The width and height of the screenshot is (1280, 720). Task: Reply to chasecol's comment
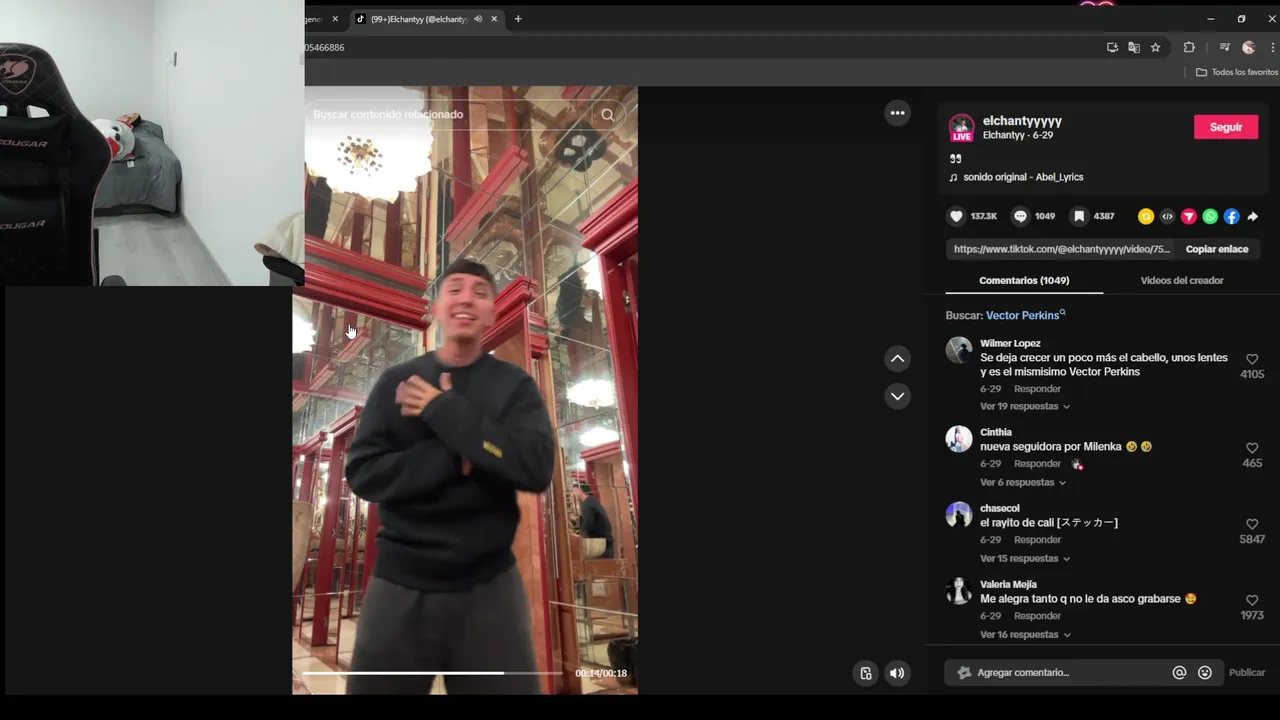[1037, 540]
